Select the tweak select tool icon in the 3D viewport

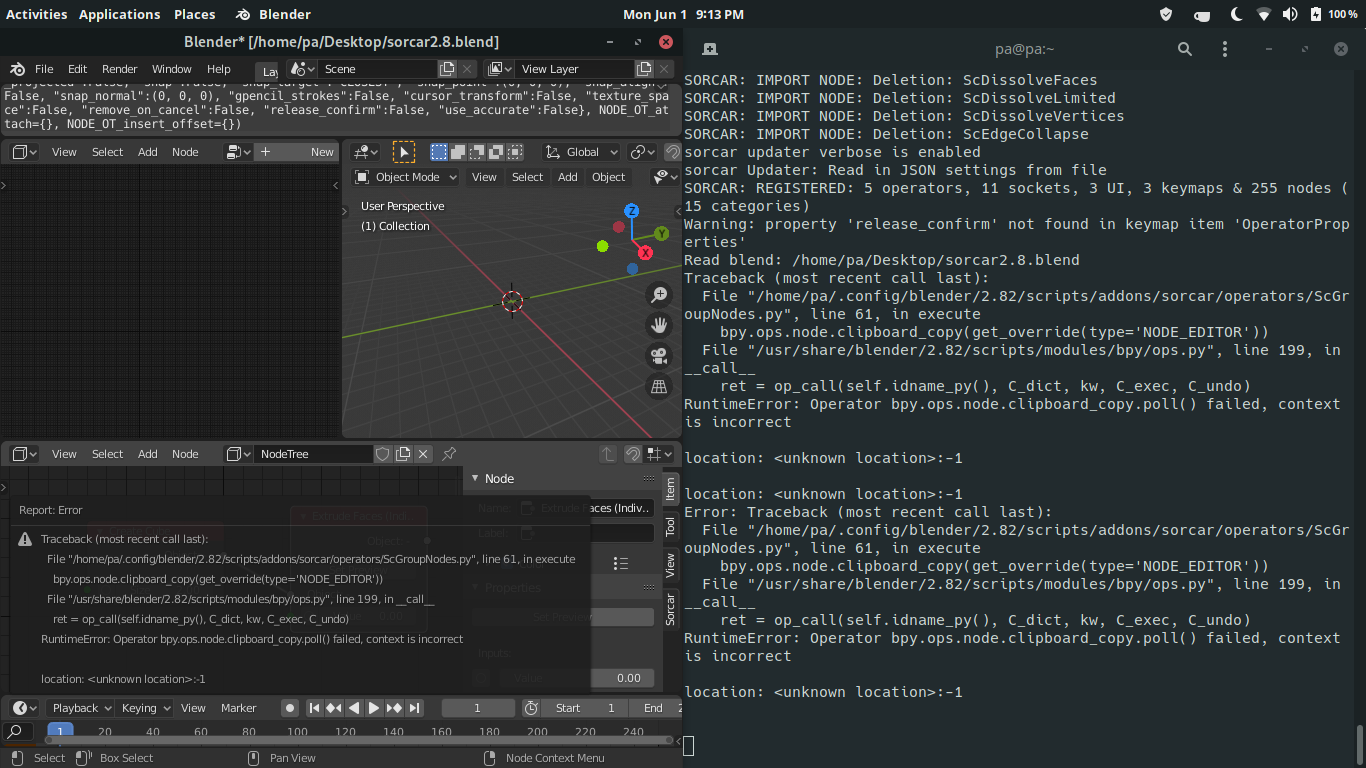coord(404,152)
